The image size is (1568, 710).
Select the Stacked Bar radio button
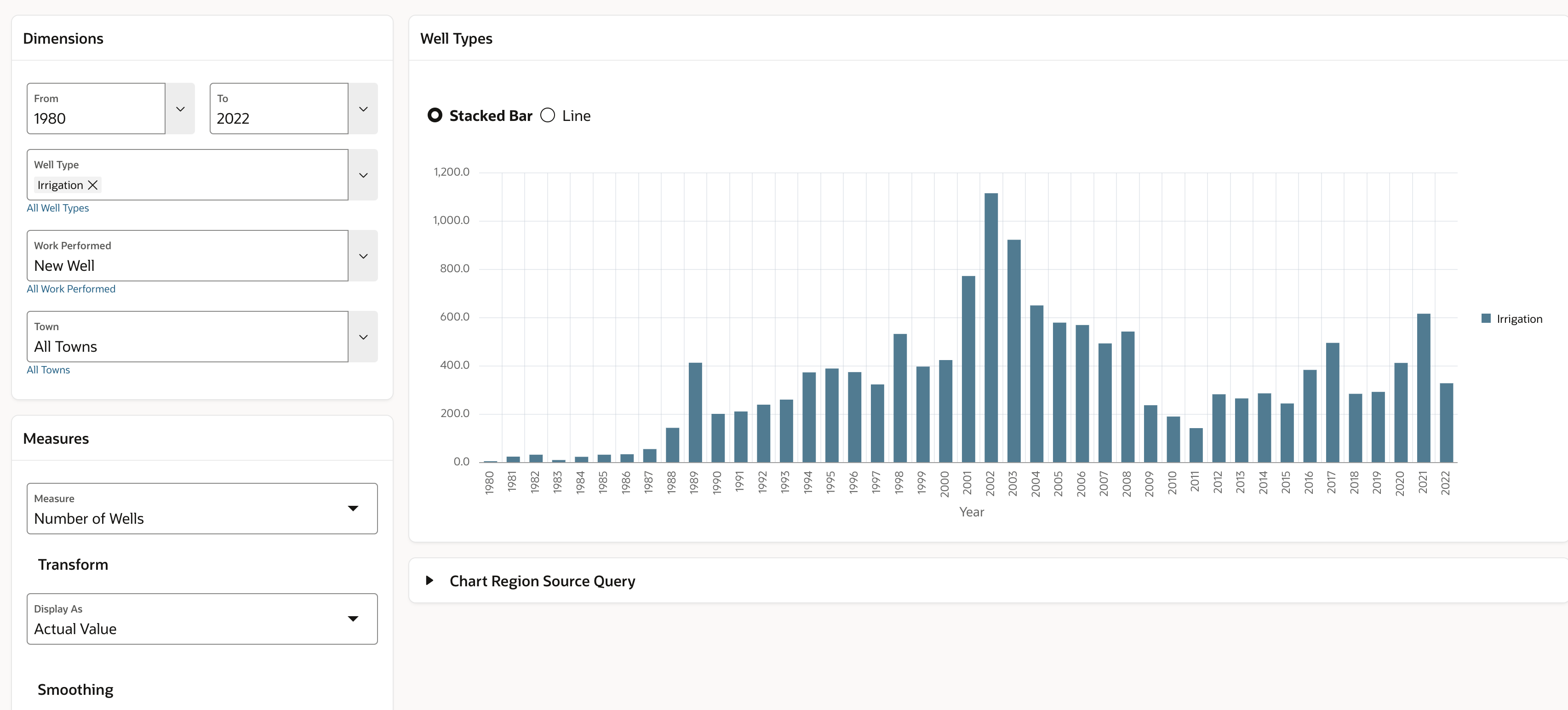coord(435,115)
